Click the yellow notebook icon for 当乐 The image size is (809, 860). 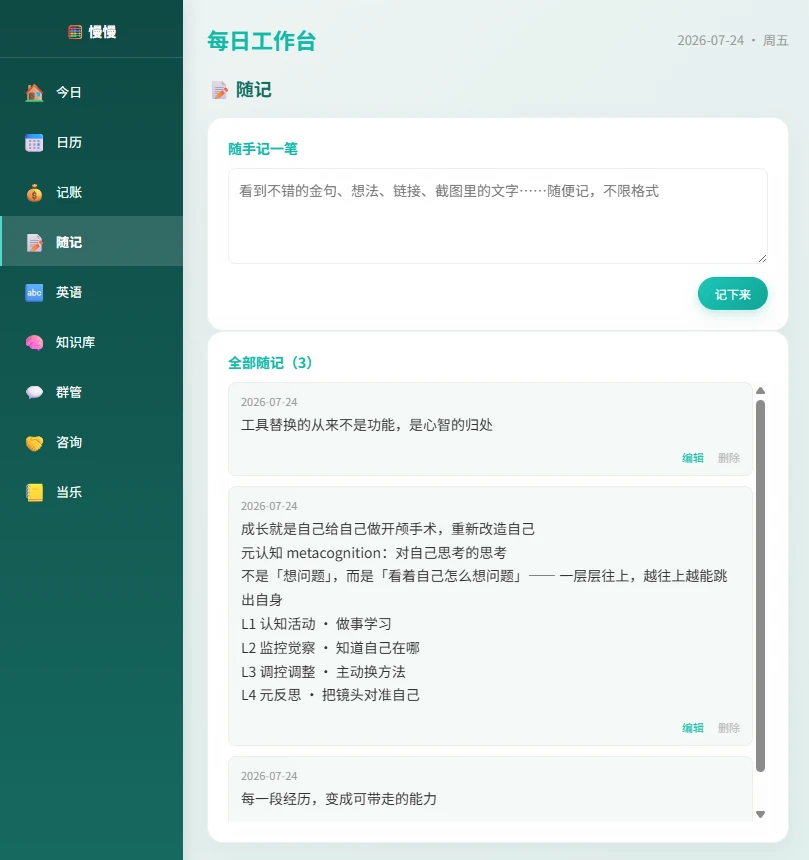[34, 492]
